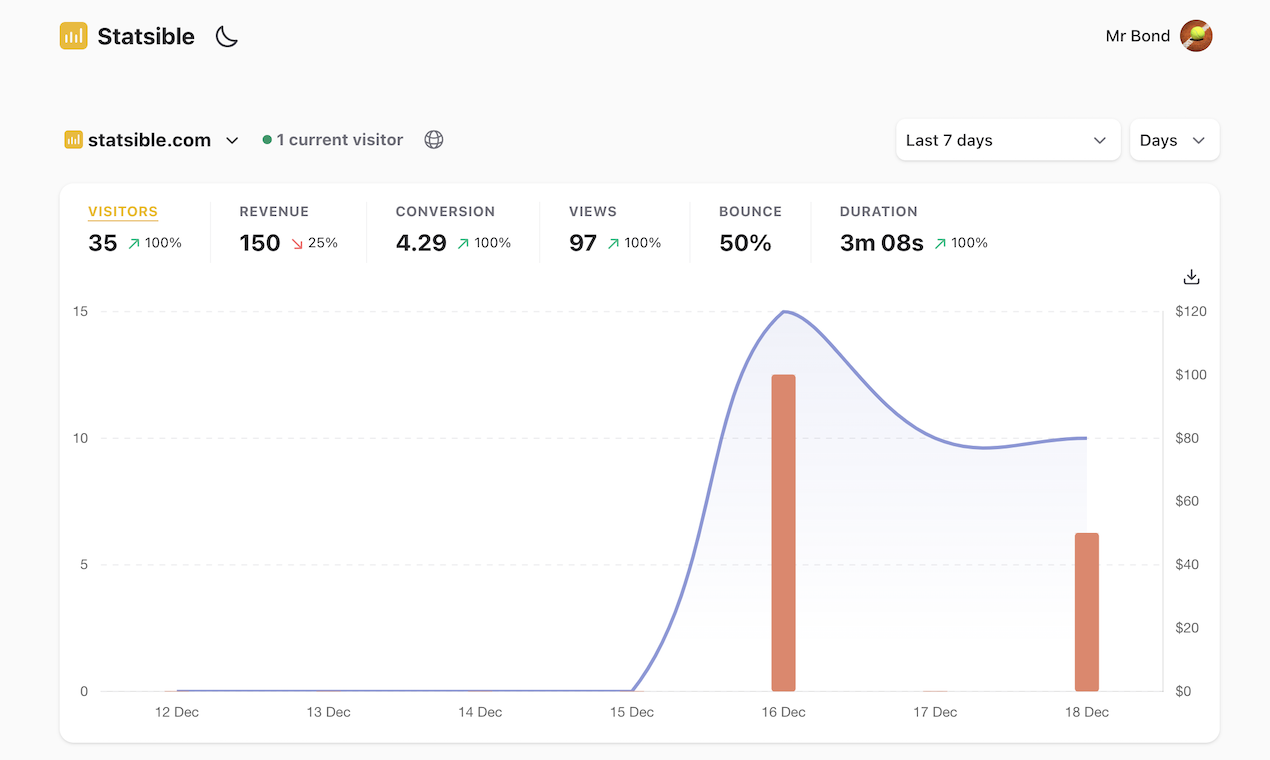Click the Statsible brand name

[146, 37]
